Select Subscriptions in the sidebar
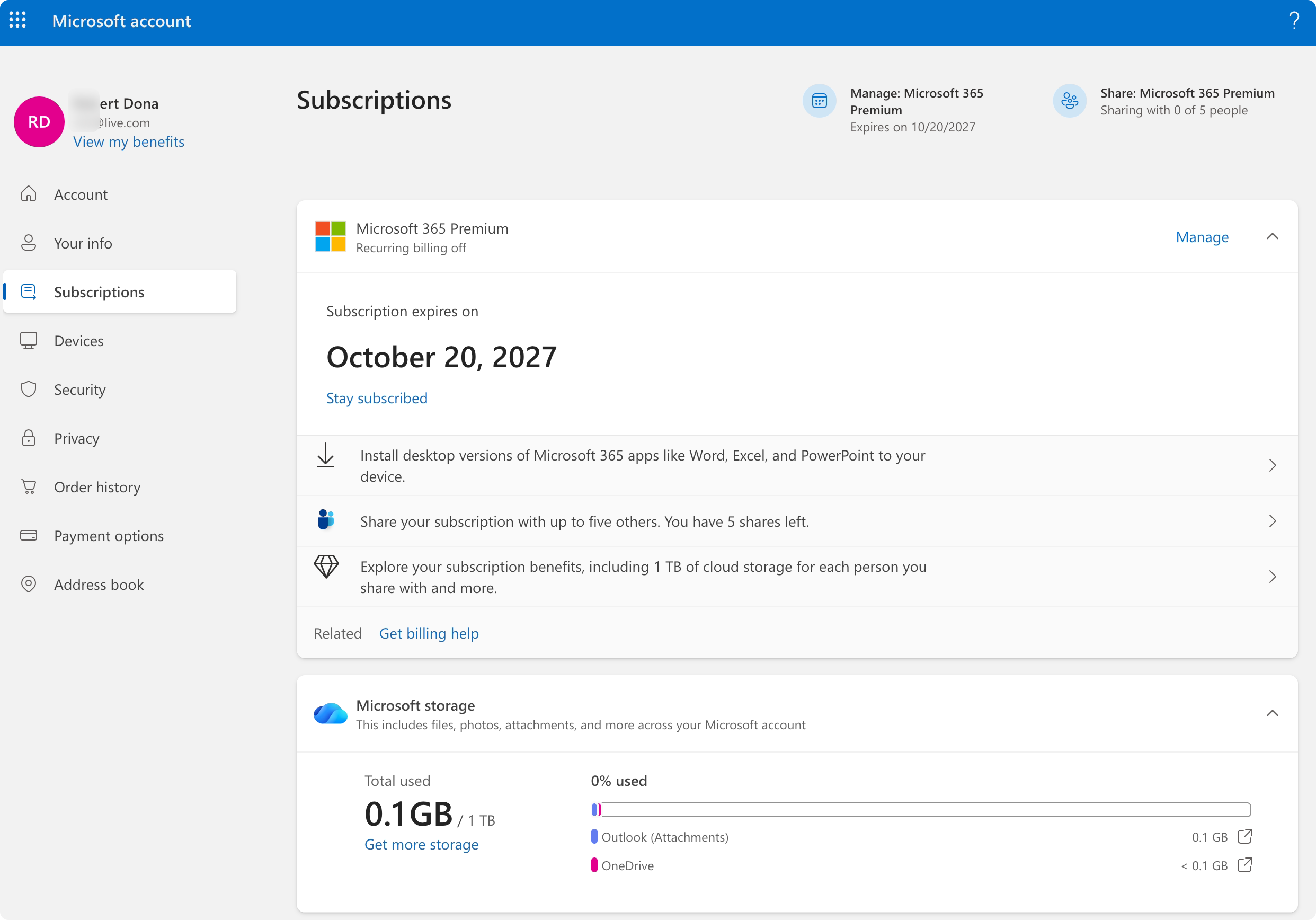The height and width of the screenshot is (920, 1316). [x=120, y=292]
